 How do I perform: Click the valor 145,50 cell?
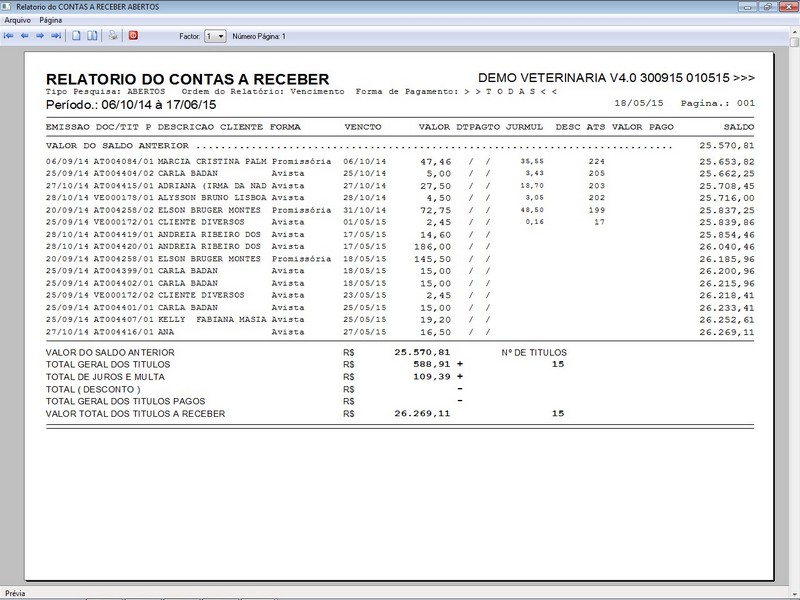point(433,259)
